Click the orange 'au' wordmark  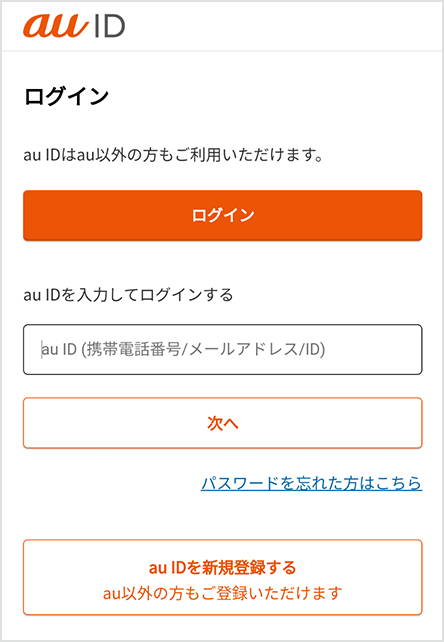[56, 26]
